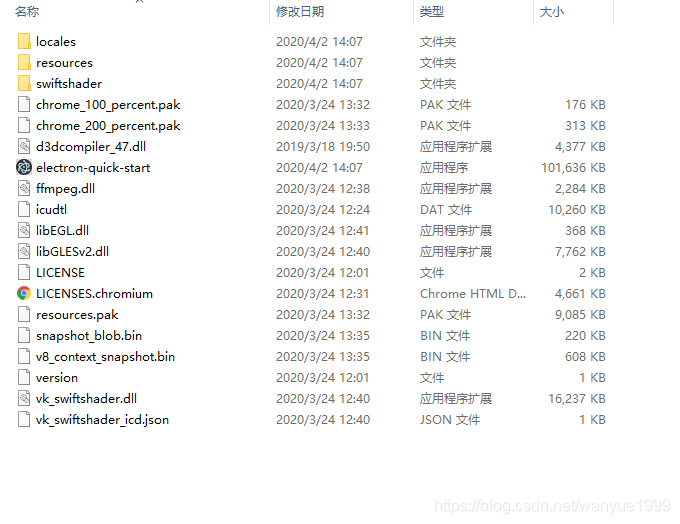This screenshot has width=680, height=524.
Task: Click the swiftshader folder icon
Action: pyautogui.click(x=24, y=83)
